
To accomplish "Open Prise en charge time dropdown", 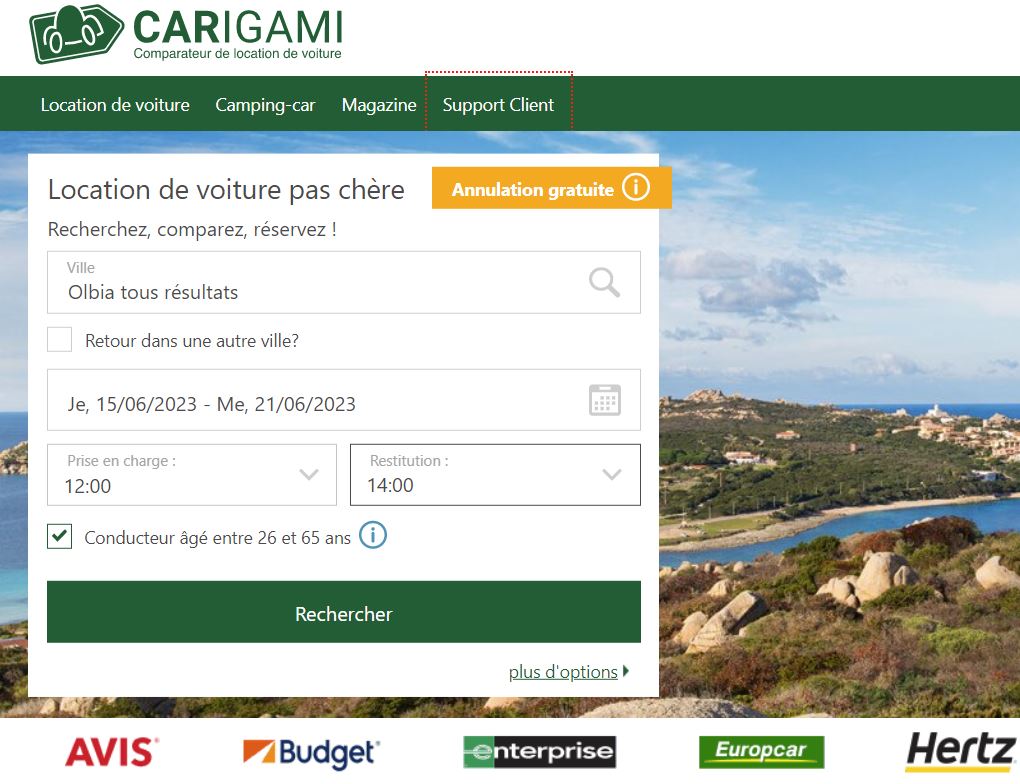I will (x=192, y=475).
